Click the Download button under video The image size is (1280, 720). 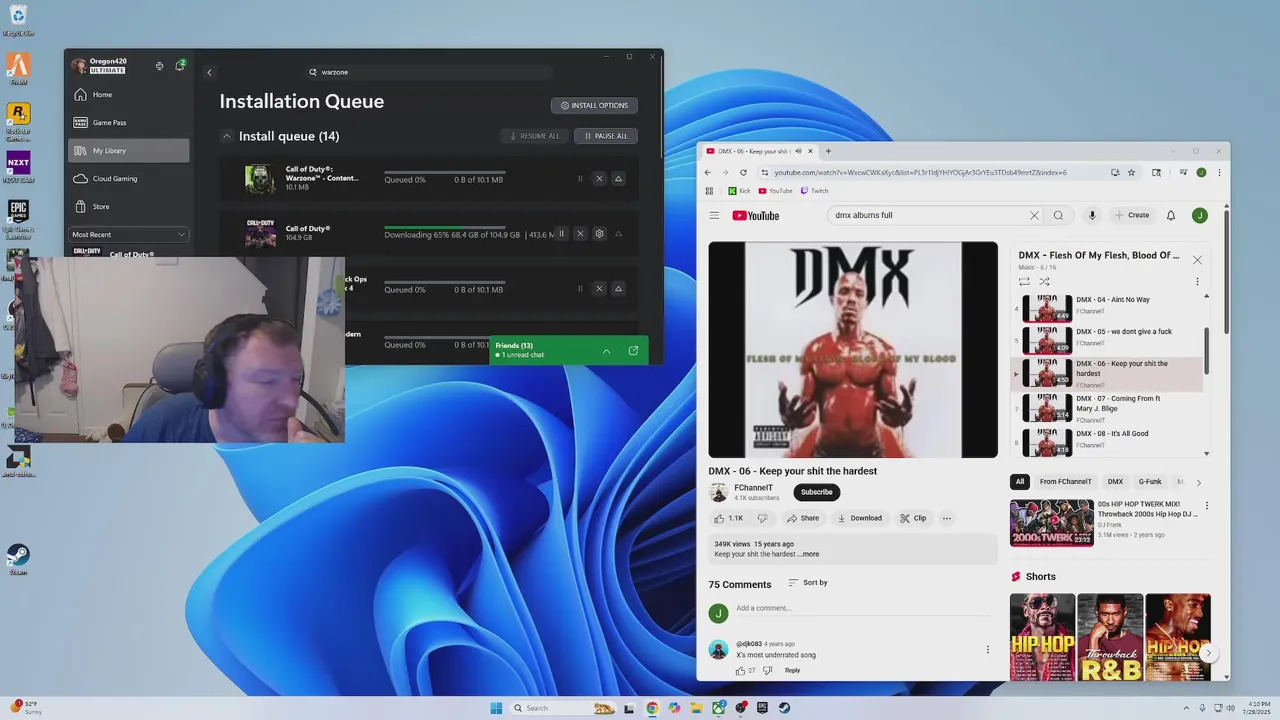pos(859,518)
